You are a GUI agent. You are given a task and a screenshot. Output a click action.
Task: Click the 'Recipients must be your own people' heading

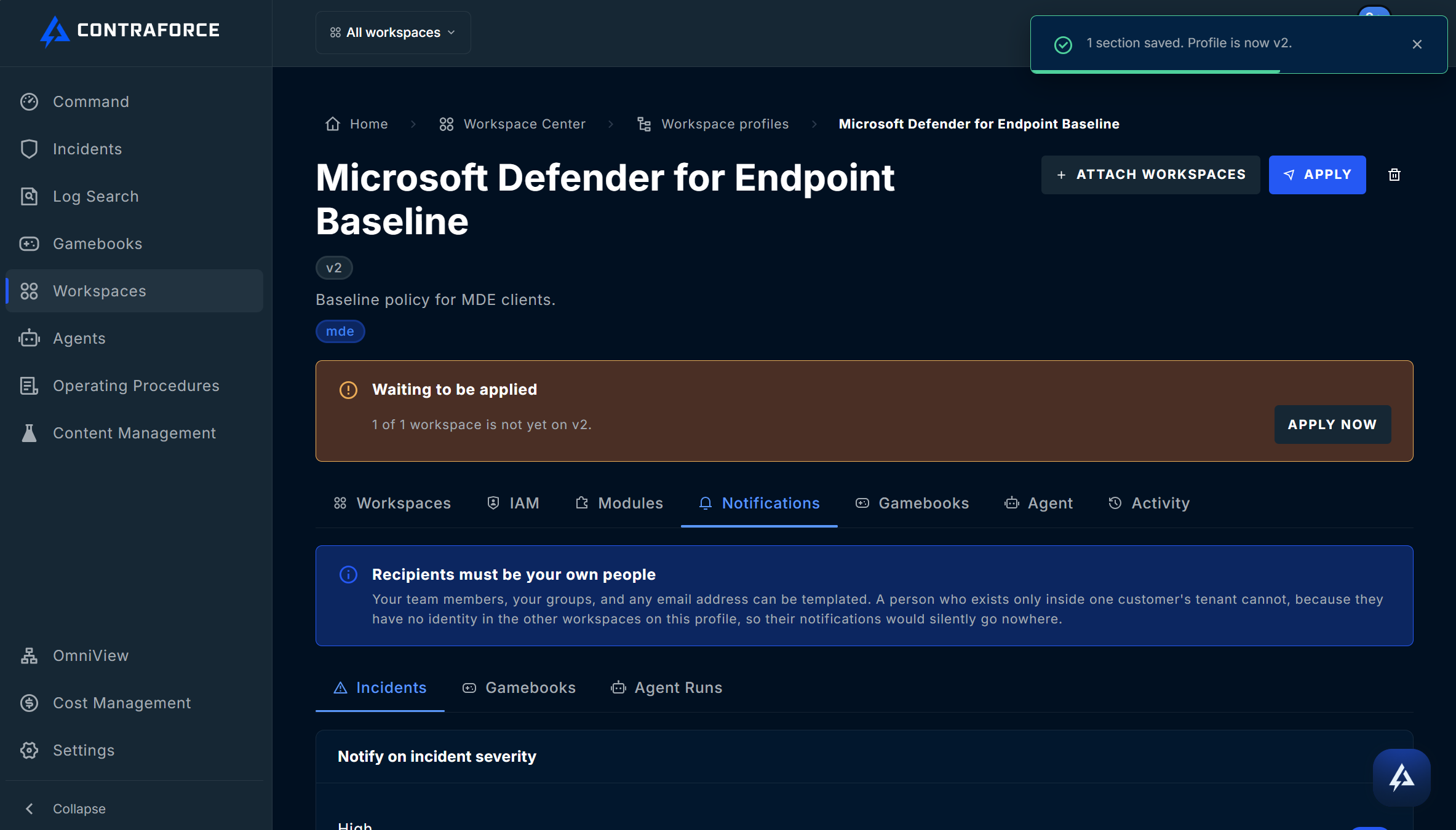click(x=514, y=574)
